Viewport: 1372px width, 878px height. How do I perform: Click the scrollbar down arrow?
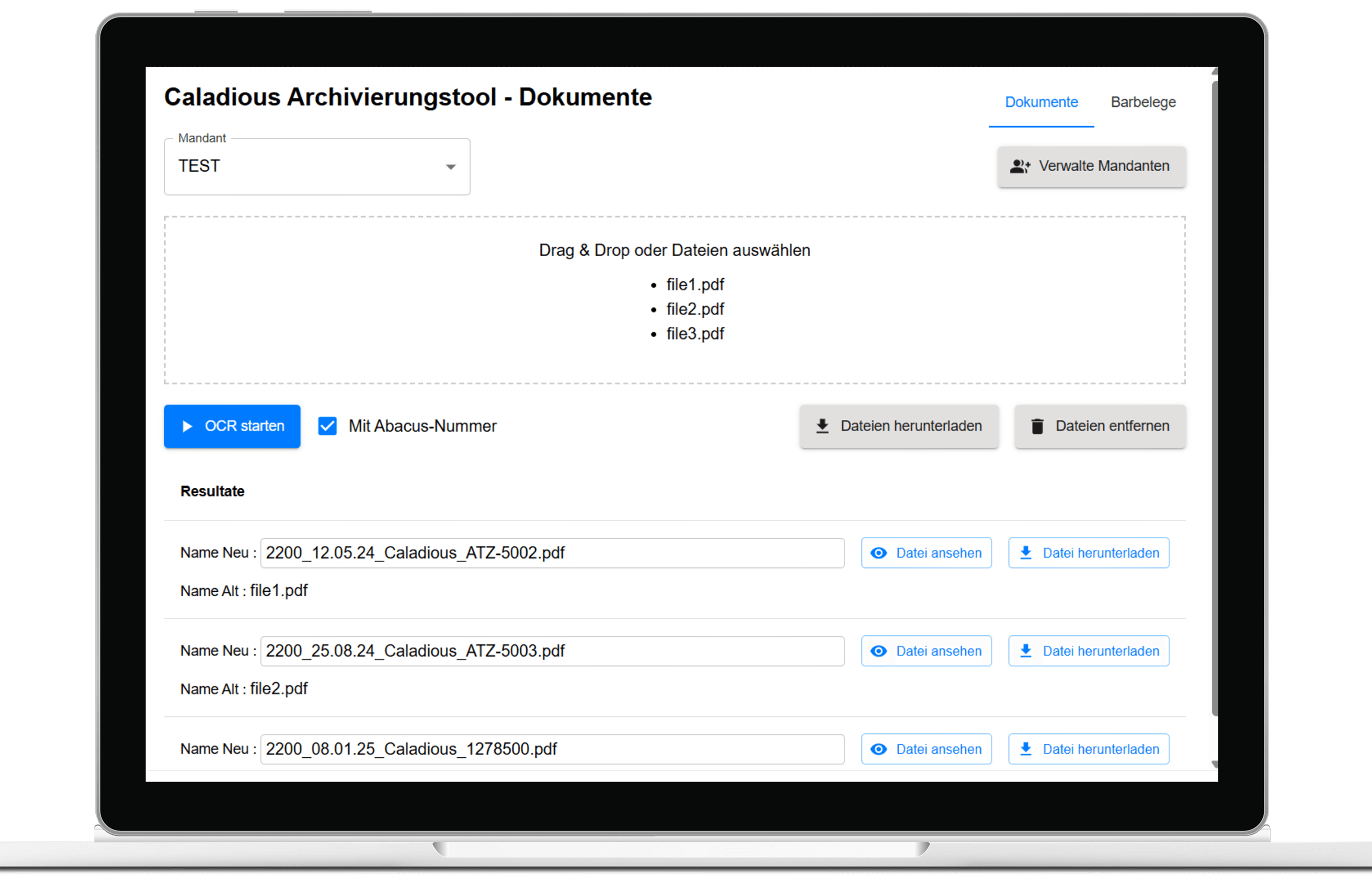click(x=1214, y=764)
